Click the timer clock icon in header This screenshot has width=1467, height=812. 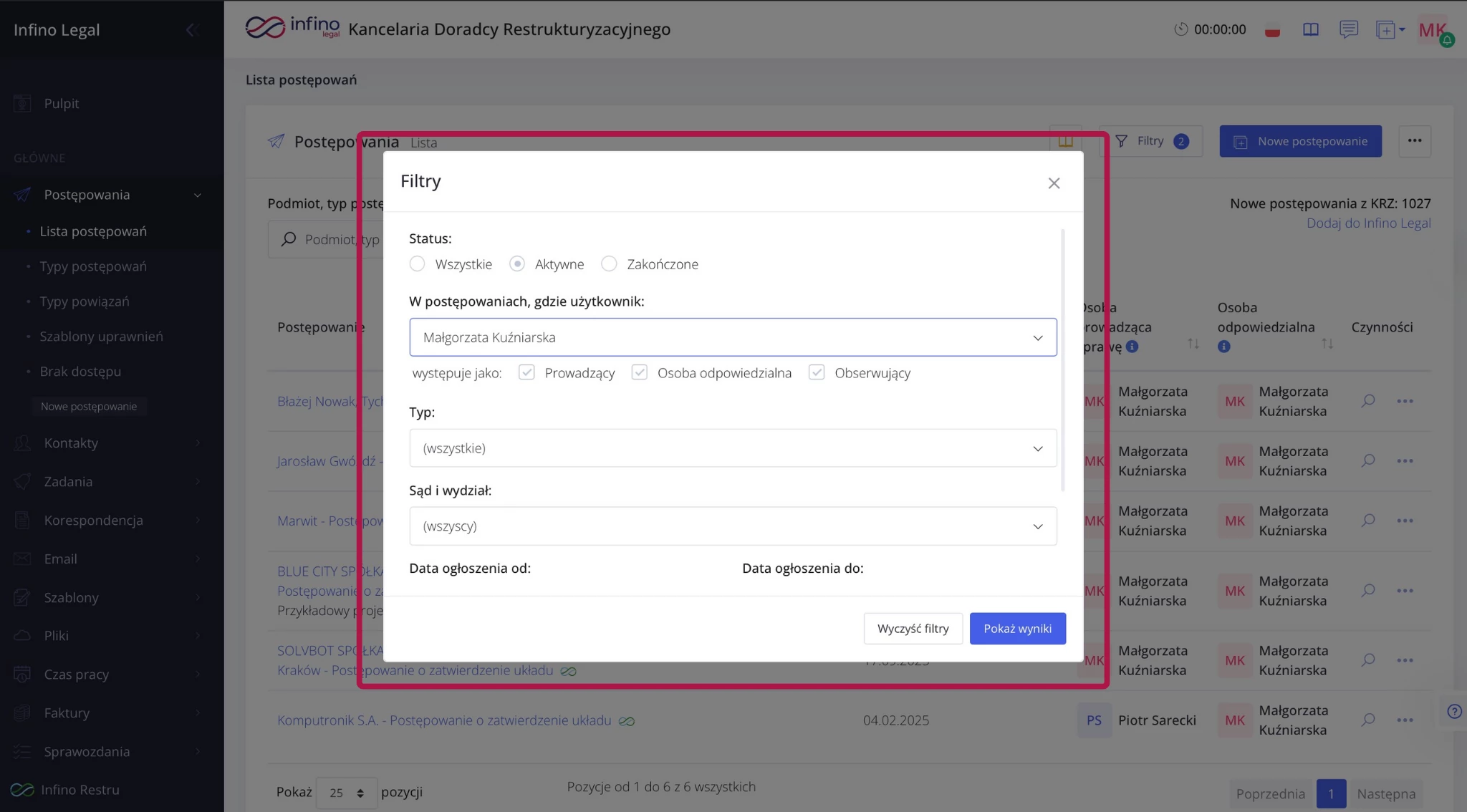coord(1180,29)
